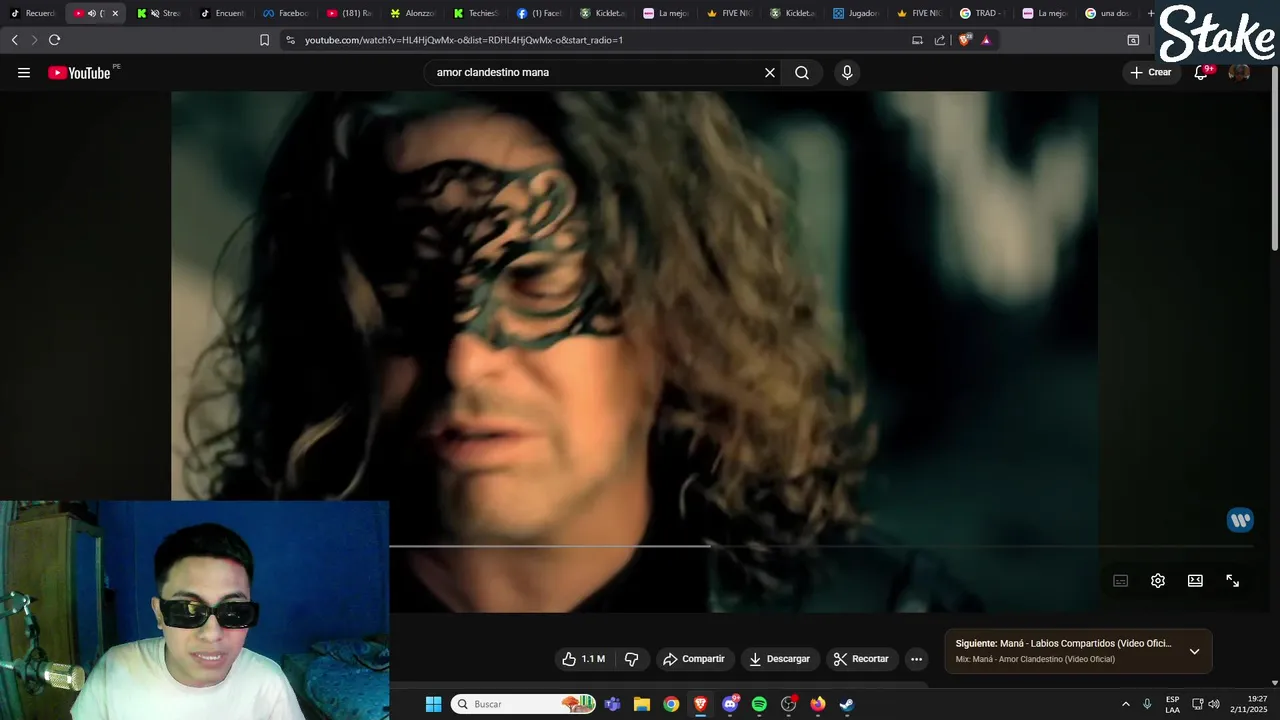
Task: Like the video with 1.1 M likes
Action: (583, 659)
